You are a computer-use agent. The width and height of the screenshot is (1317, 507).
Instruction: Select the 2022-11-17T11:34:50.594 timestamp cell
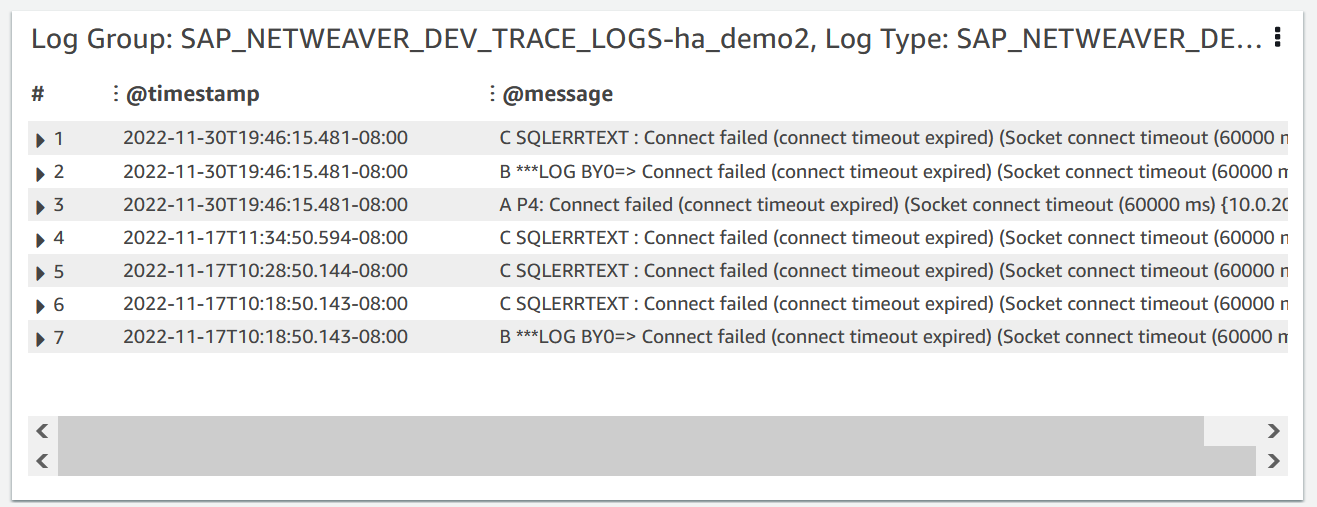point(265,238)
